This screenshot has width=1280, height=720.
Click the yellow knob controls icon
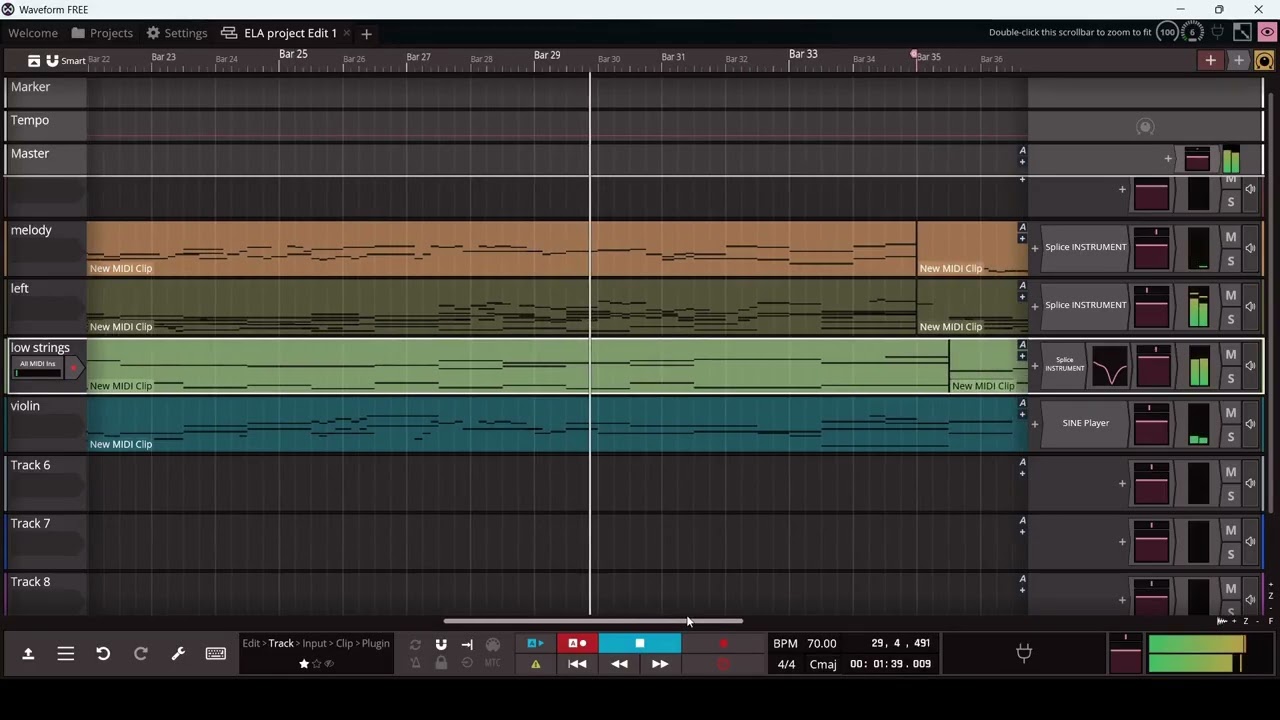(1264, 61)
